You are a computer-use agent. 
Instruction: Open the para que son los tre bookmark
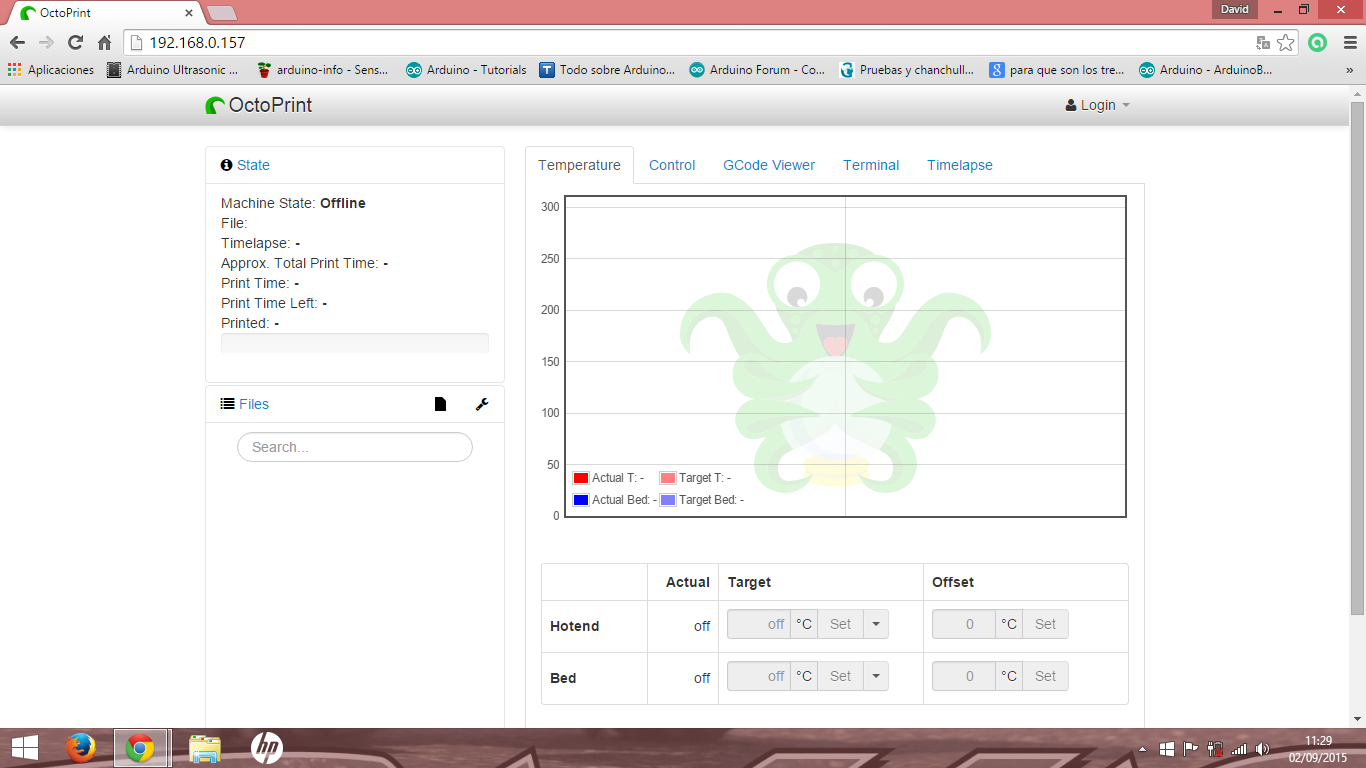(x=1057, y=70)
